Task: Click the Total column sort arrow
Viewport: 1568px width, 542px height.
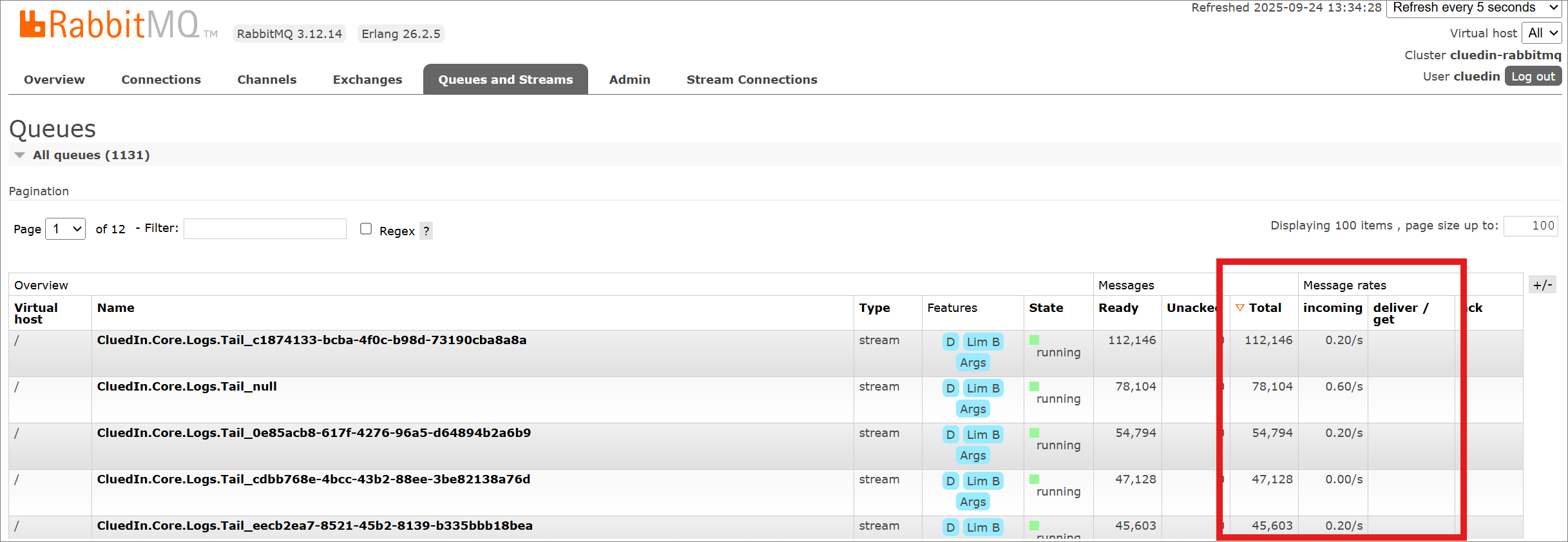Action: click(x=1239, y=308)
